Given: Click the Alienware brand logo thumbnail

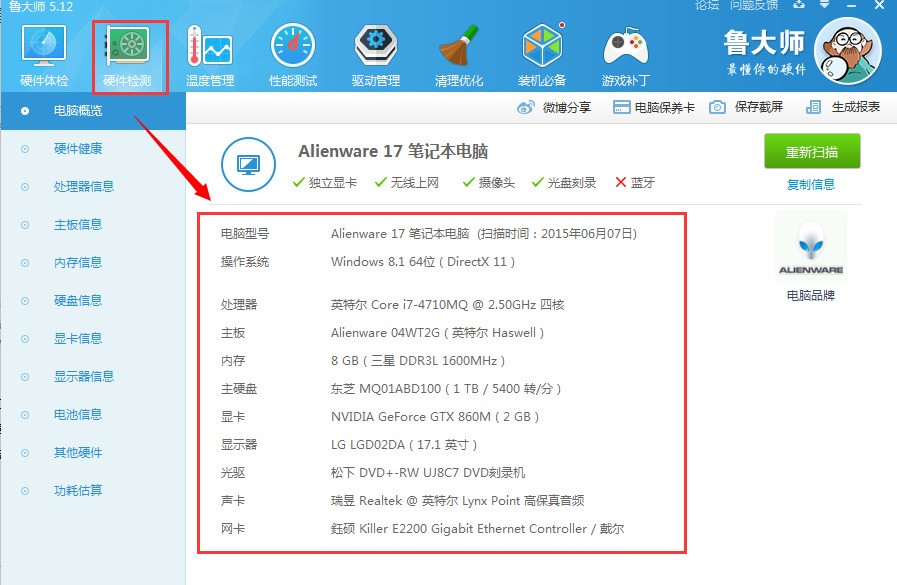Looking at the screenshot, I should pos(810,247).
